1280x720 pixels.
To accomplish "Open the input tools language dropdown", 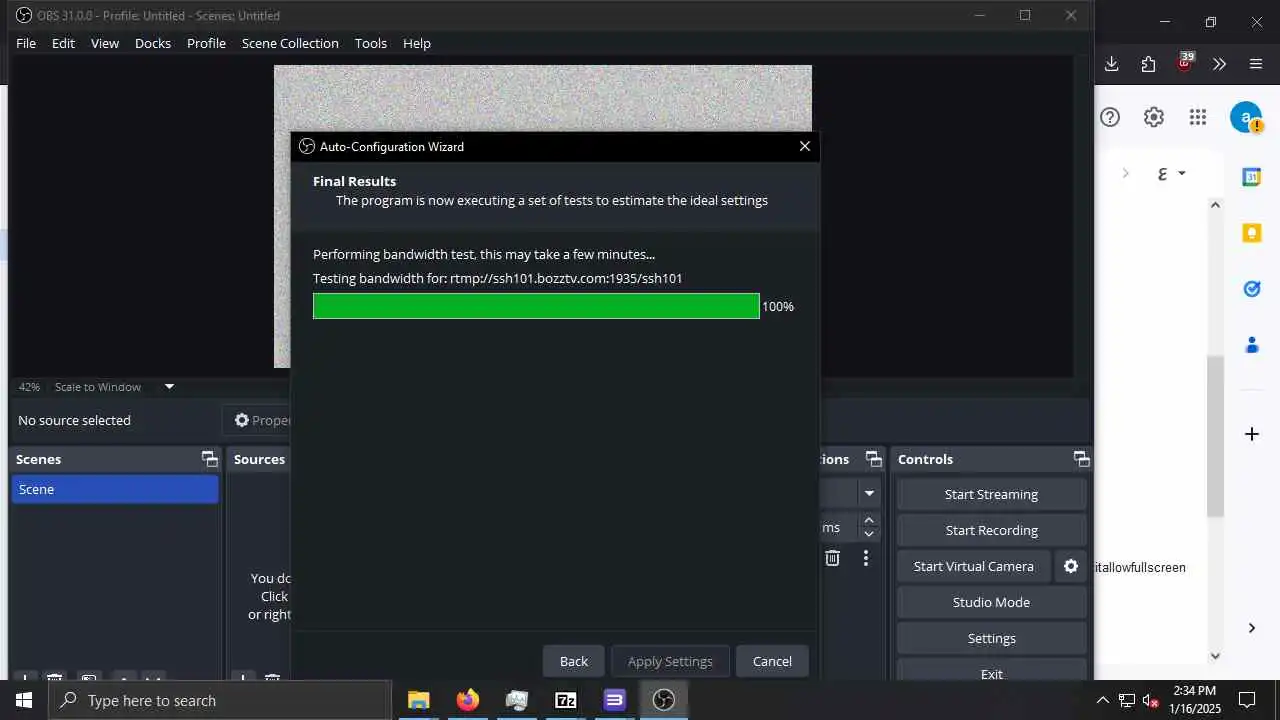I will click(x=1171, y=173).
